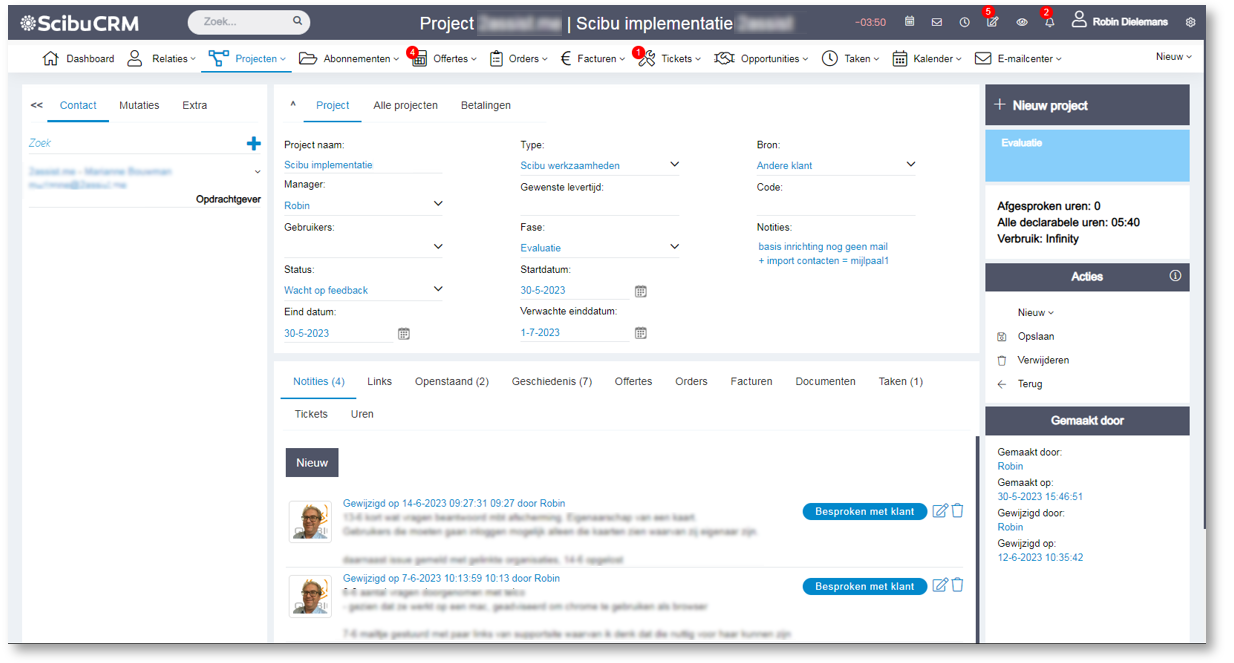
Task: Click the info icon in the Acties header
Action: (1175, 276)
